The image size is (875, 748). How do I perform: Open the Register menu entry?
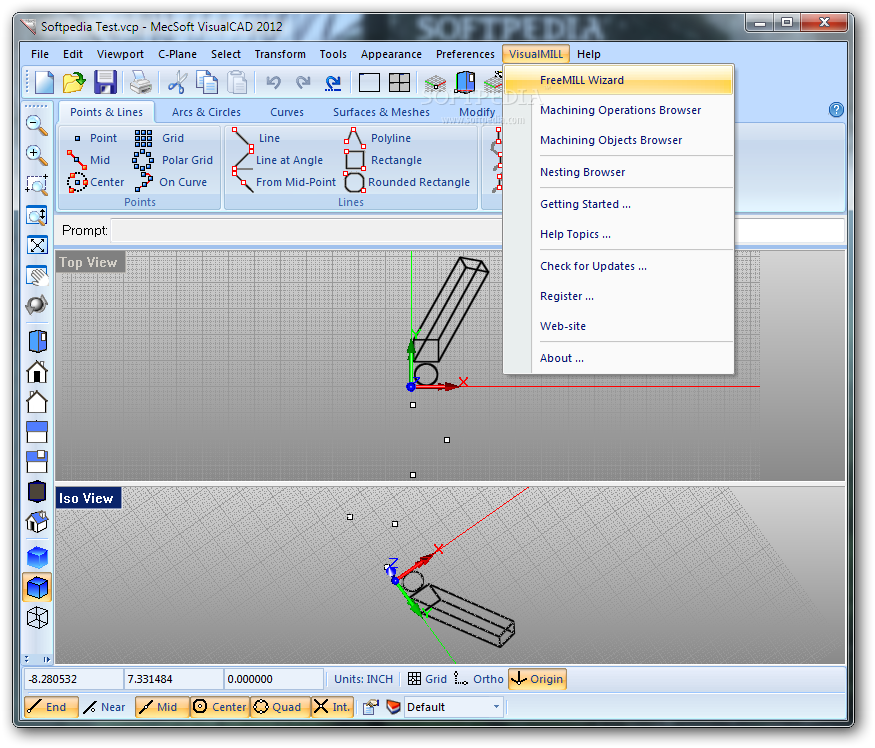(618, 296)
